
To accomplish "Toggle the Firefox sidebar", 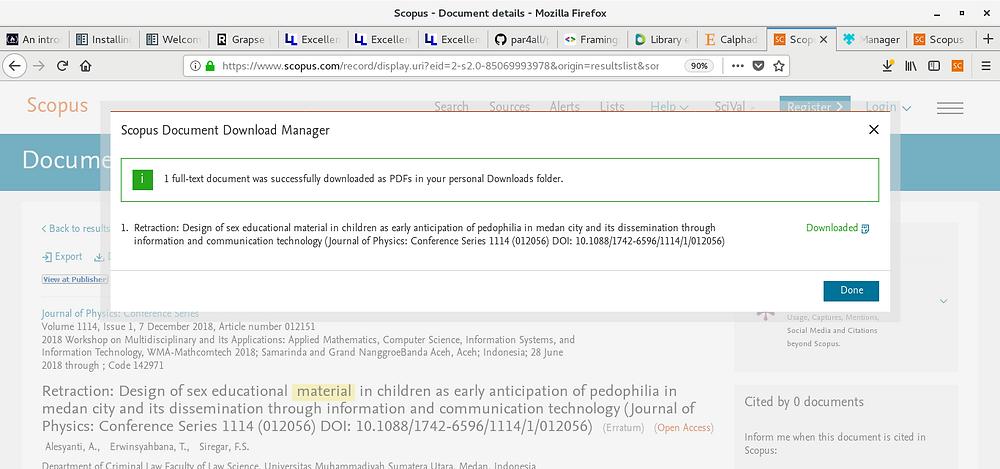I will 934,66.
